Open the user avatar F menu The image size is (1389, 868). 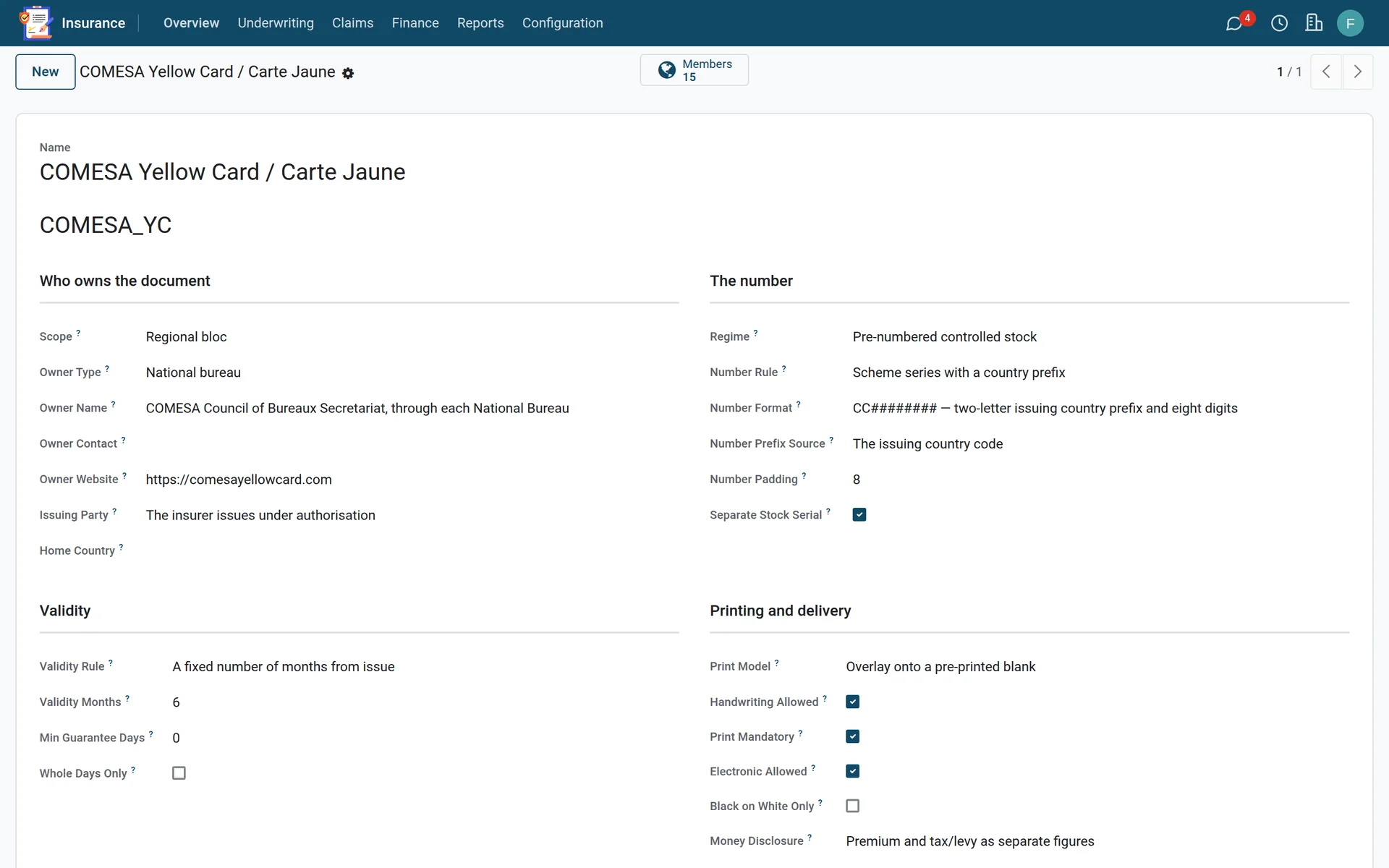(x=1350, y=23)
